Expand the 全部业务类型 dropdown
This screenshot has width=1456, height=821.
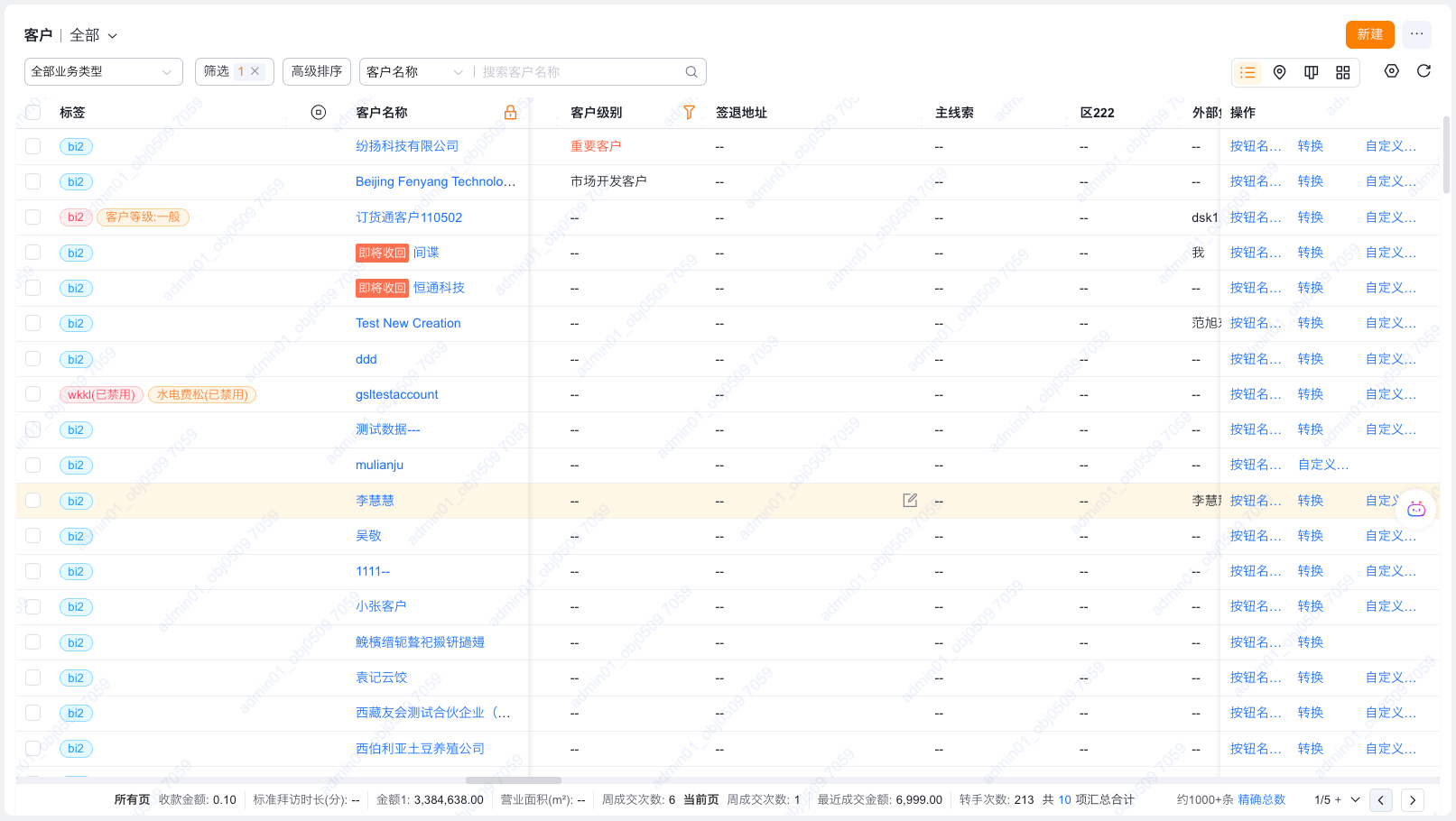[103, 72]
